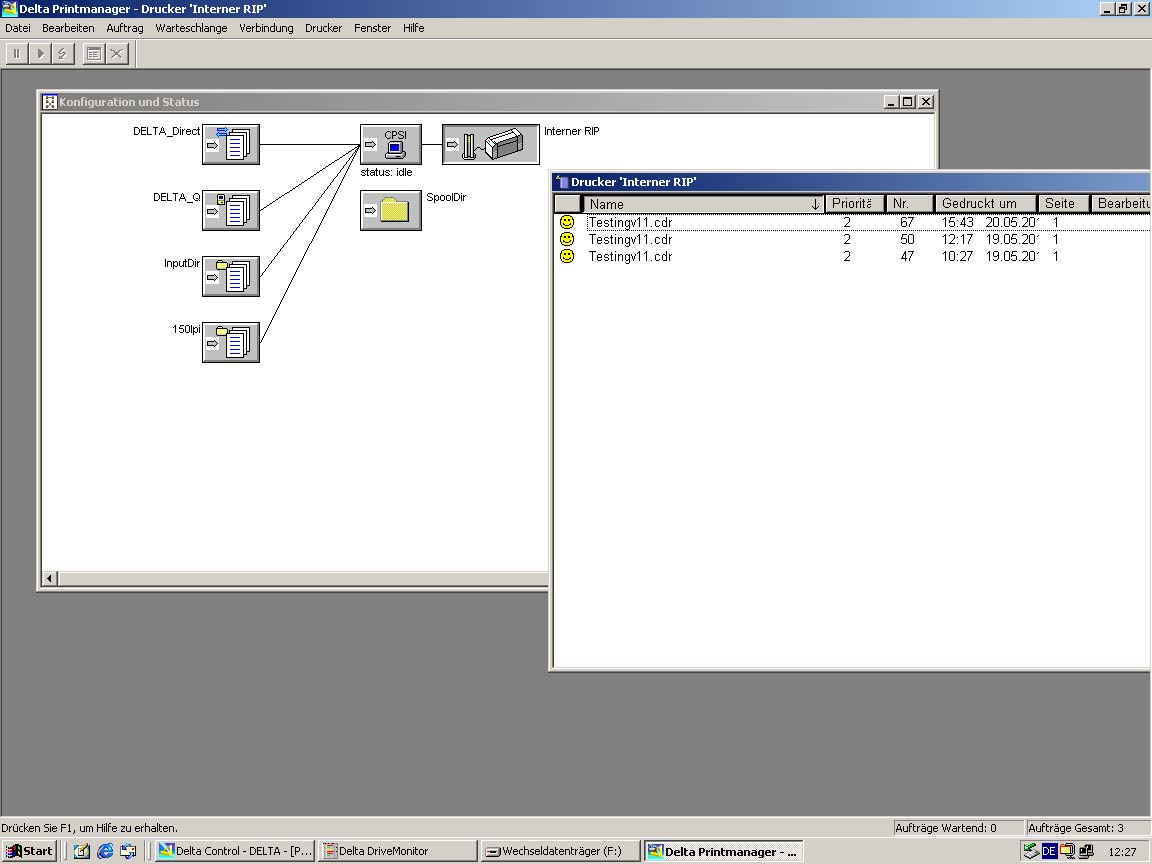Click the X (delete) toolbar button
Image resolution: width=1152 pixels, height=864 pixels.
pos(117,54)
